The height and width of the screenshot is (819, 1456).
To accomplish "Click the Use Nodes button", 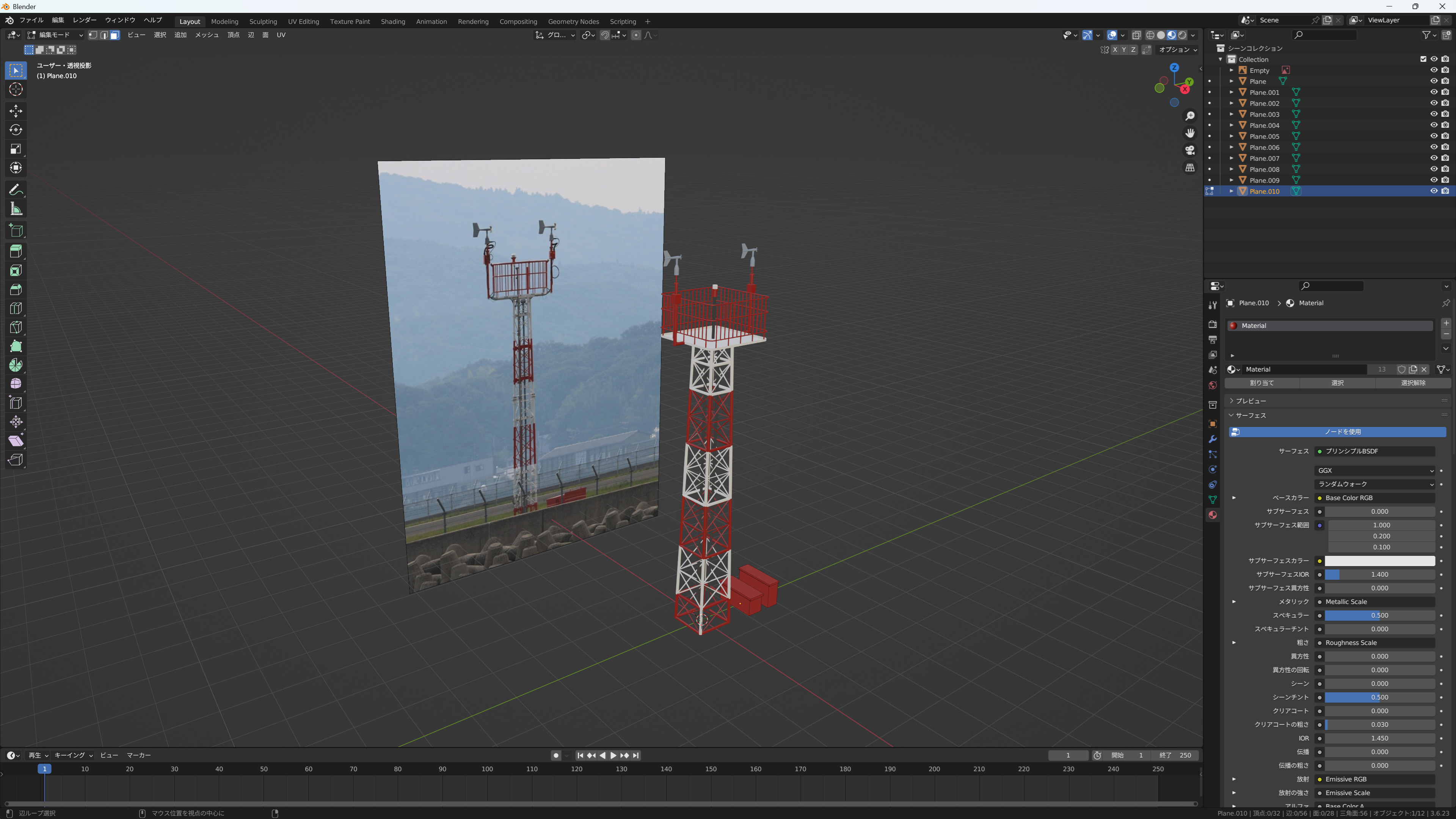I will [1337, 432].
